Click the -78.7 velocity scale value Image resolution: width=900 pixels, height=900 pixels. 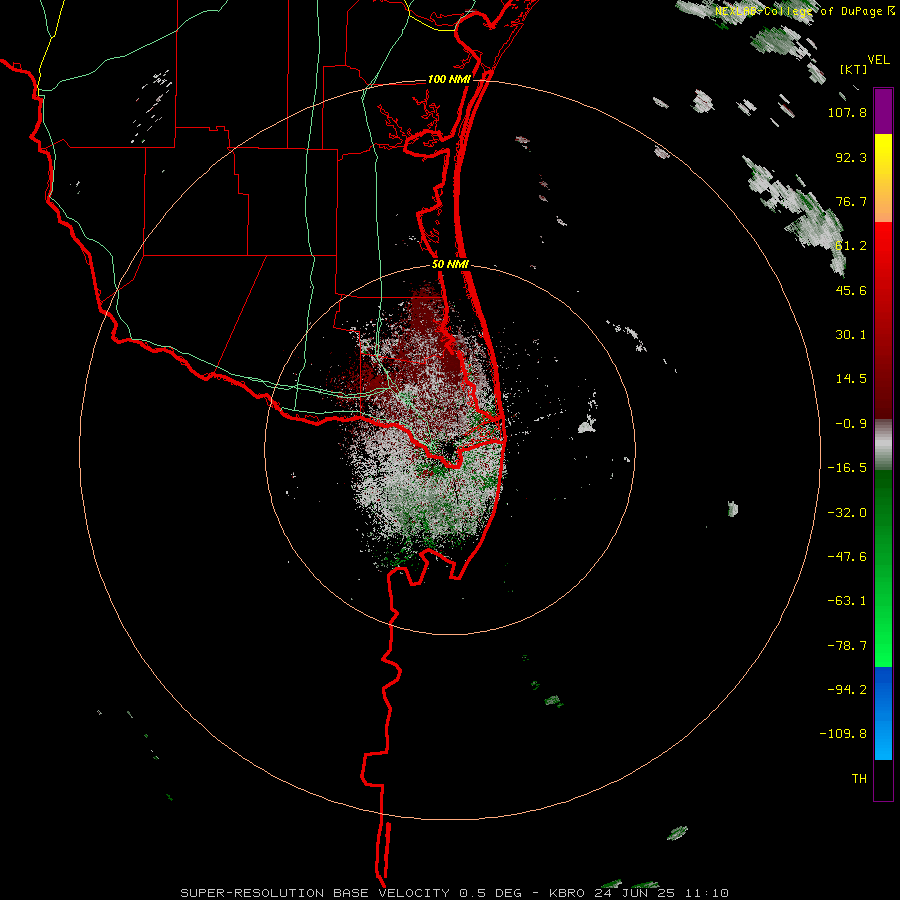[x=847, y=646]
